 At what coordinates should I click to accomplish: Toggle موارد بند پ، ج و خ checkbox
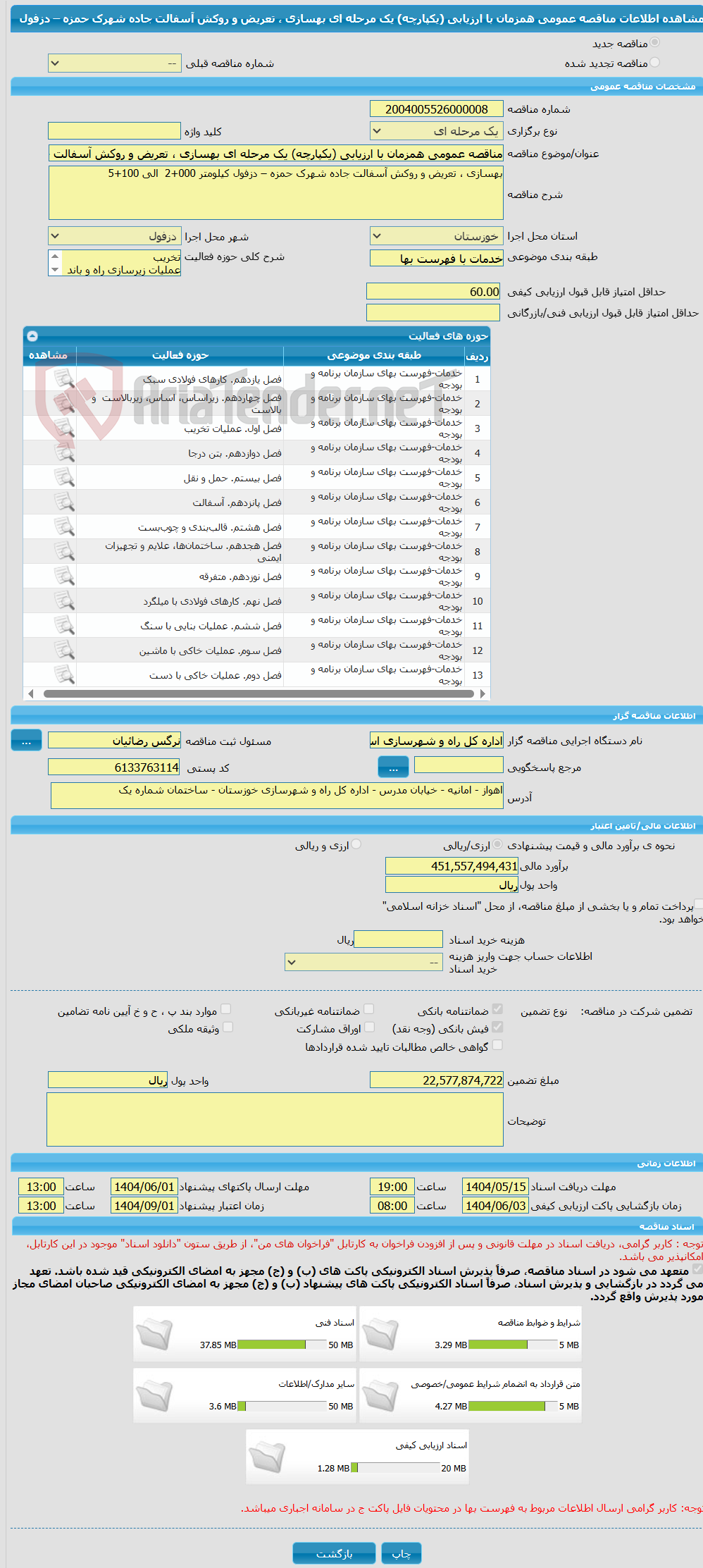pos(225,1009)
